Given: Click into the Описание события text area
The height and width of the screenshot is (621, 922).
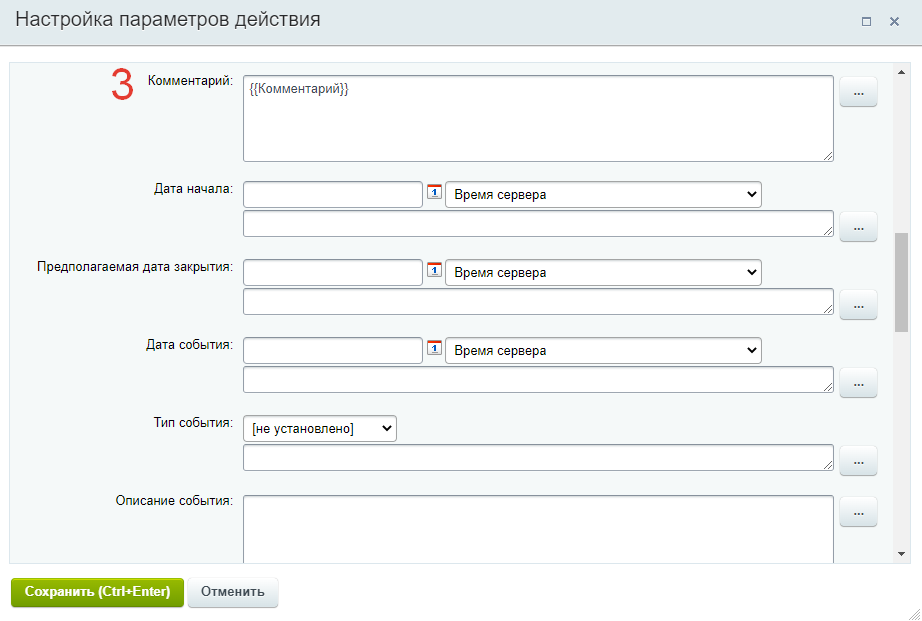Looking at the screenshot, I should (x=538, y=528).
